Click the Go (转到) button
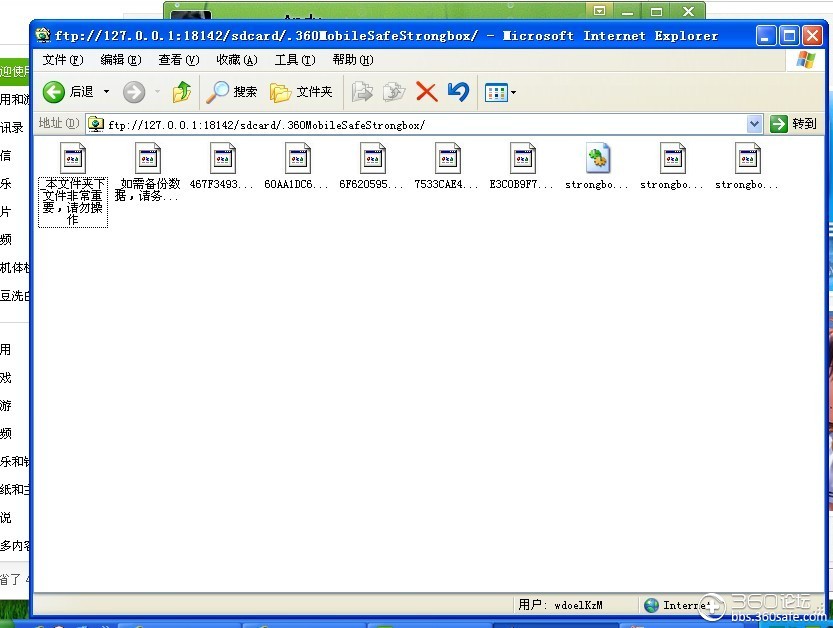Screen dimensions: 833x628 (794, 124)
